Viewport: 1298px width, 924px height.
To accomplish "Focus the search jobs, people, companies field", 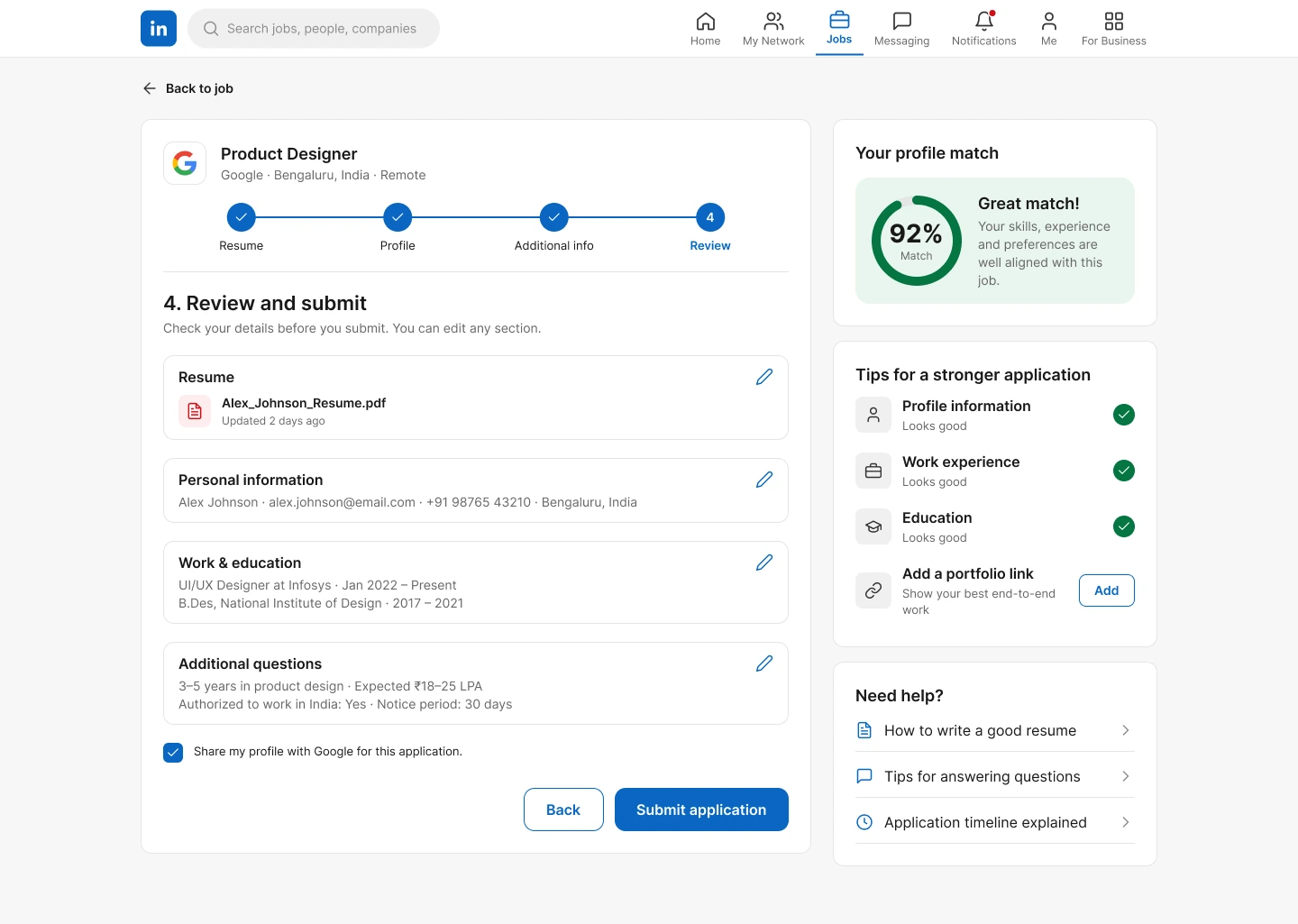I will (x=314, y=29).
